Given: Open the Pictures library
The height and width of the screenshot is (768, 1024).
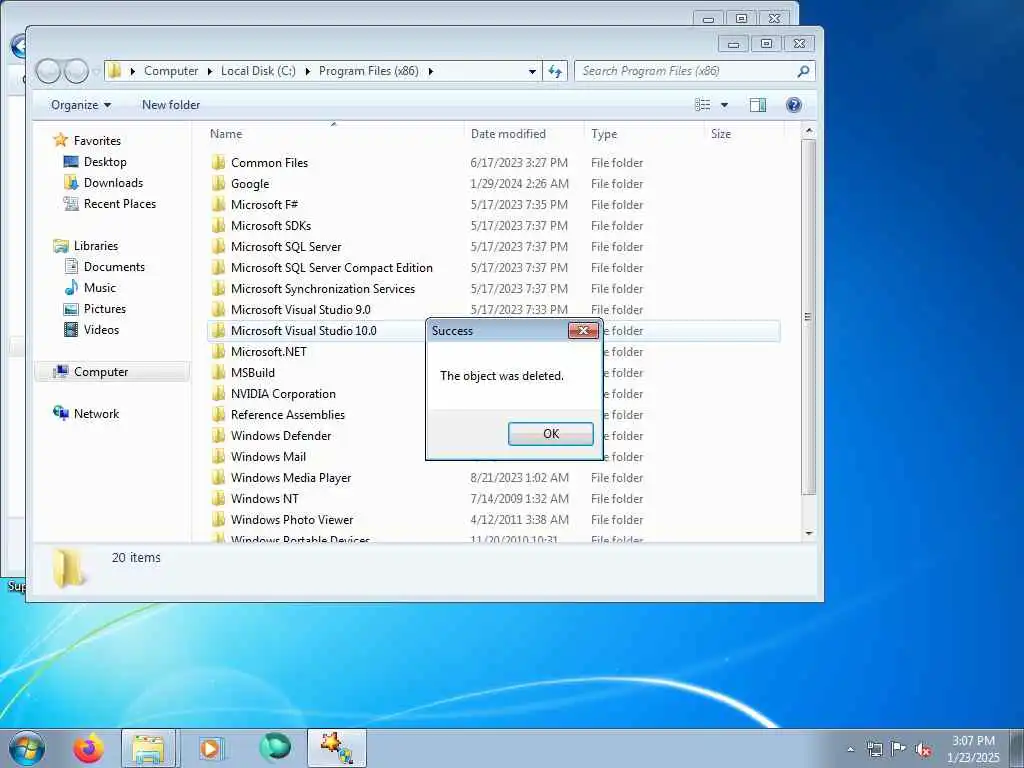Looking at the screenshot, I should (104, 309).
